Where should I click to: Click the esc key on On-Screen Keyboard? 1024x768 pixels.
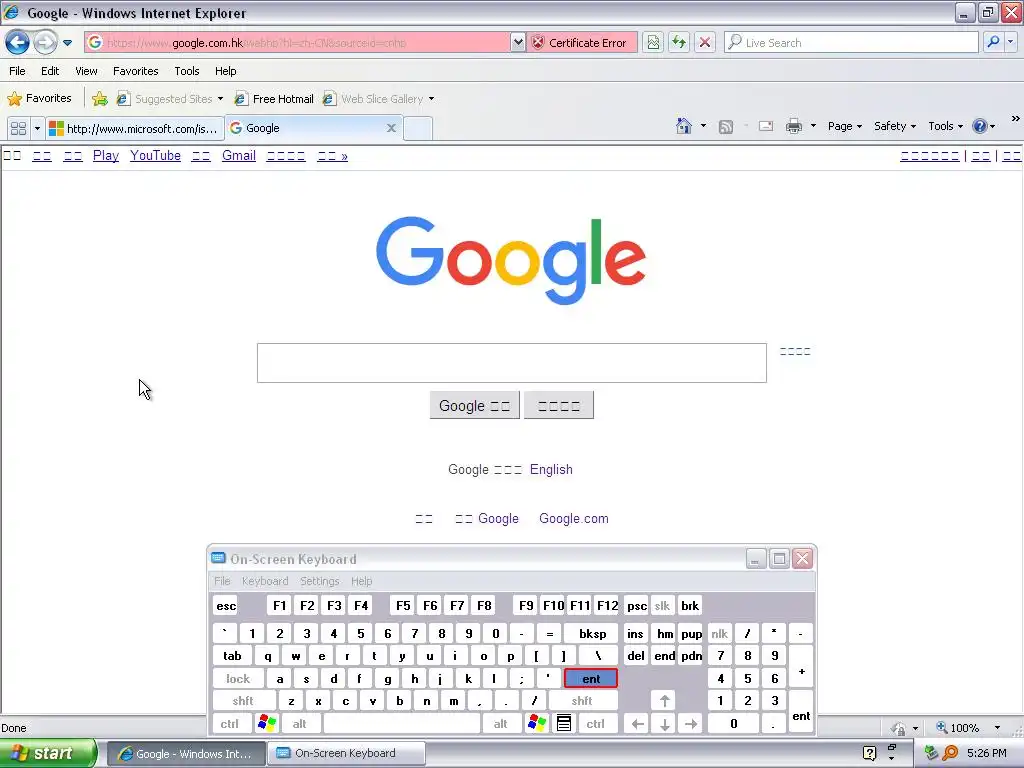click(226, 606)
